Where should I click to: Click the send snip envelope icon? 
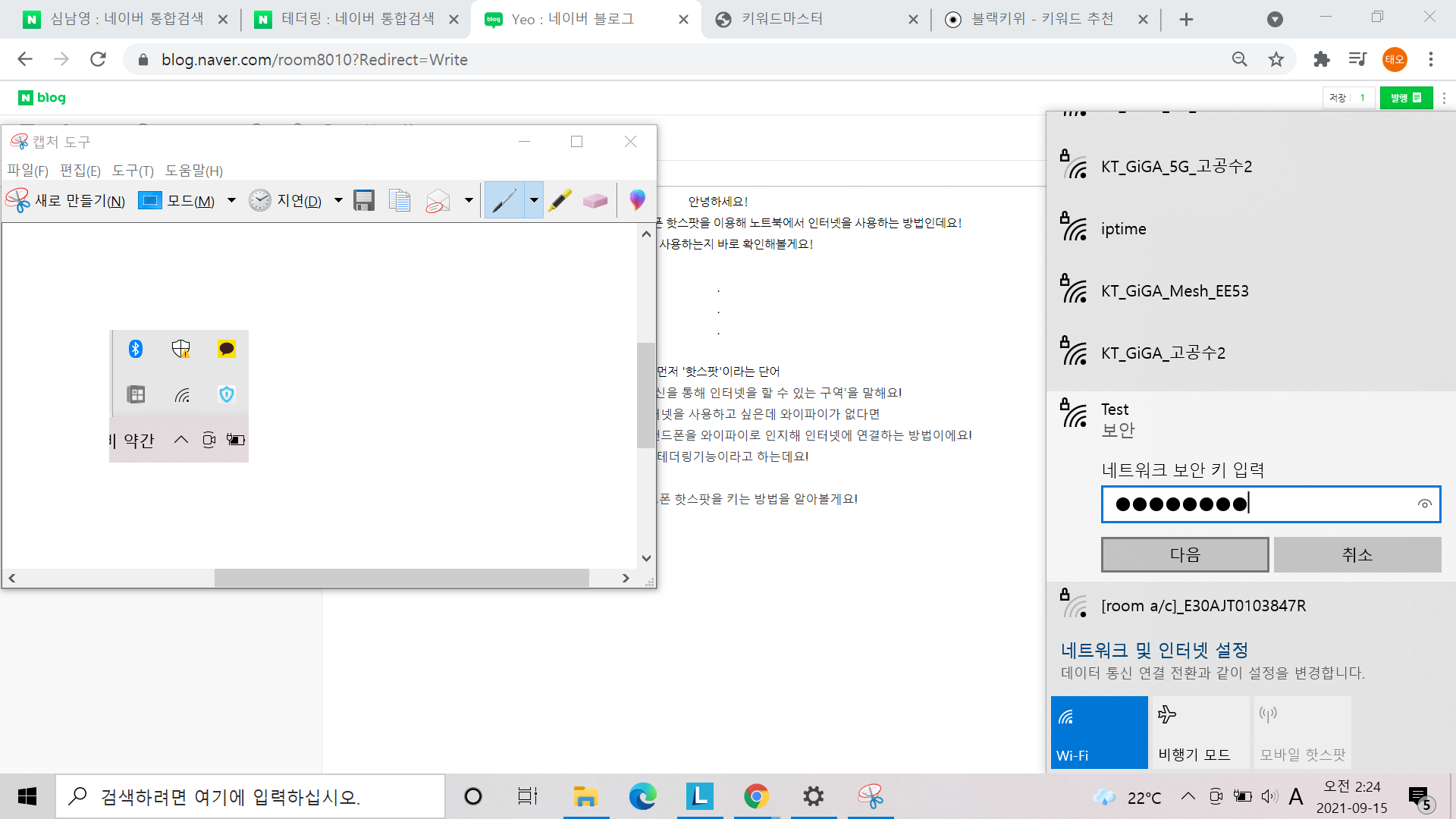[438, 201]
